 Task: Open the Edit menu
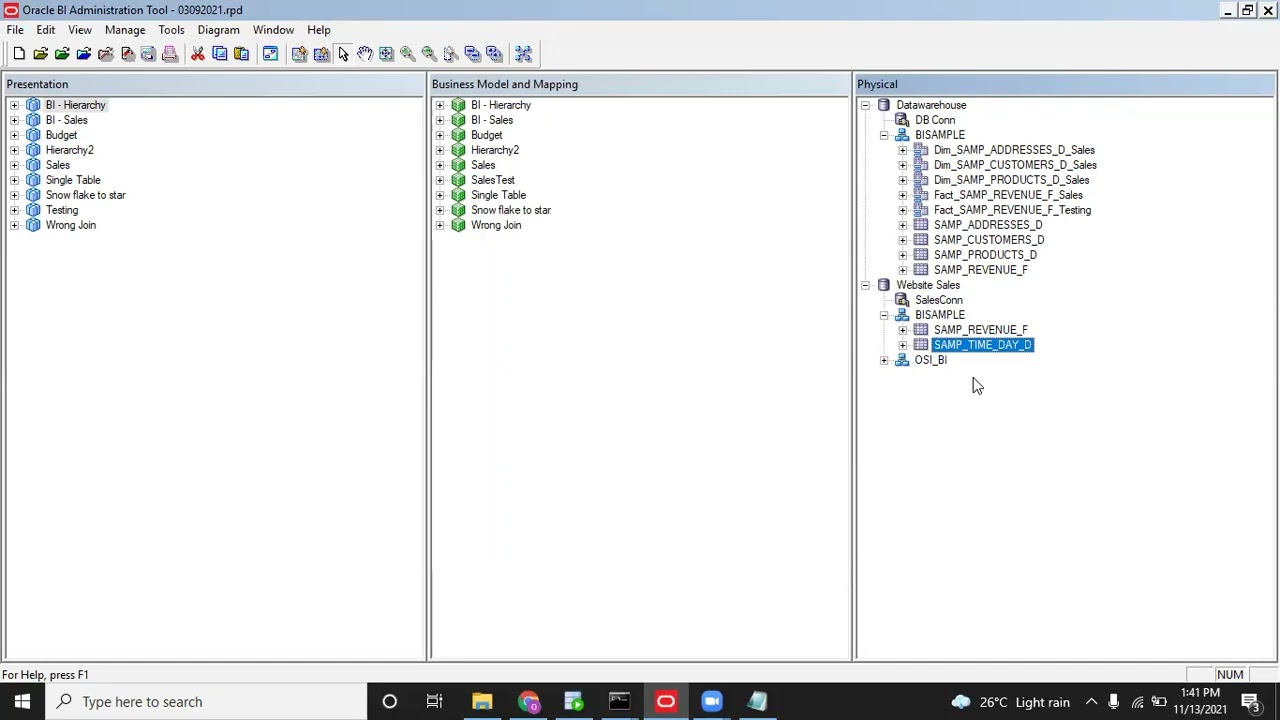point(46,30)
